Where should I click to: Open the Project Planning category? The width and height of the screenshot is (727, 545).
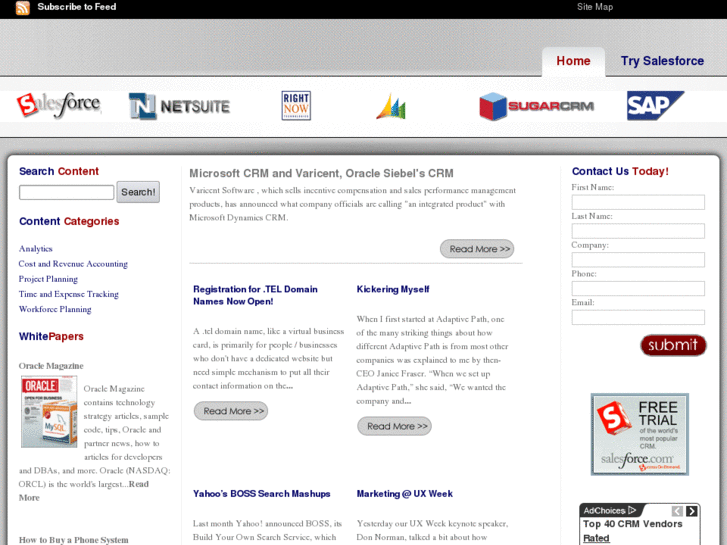point(48,279)
